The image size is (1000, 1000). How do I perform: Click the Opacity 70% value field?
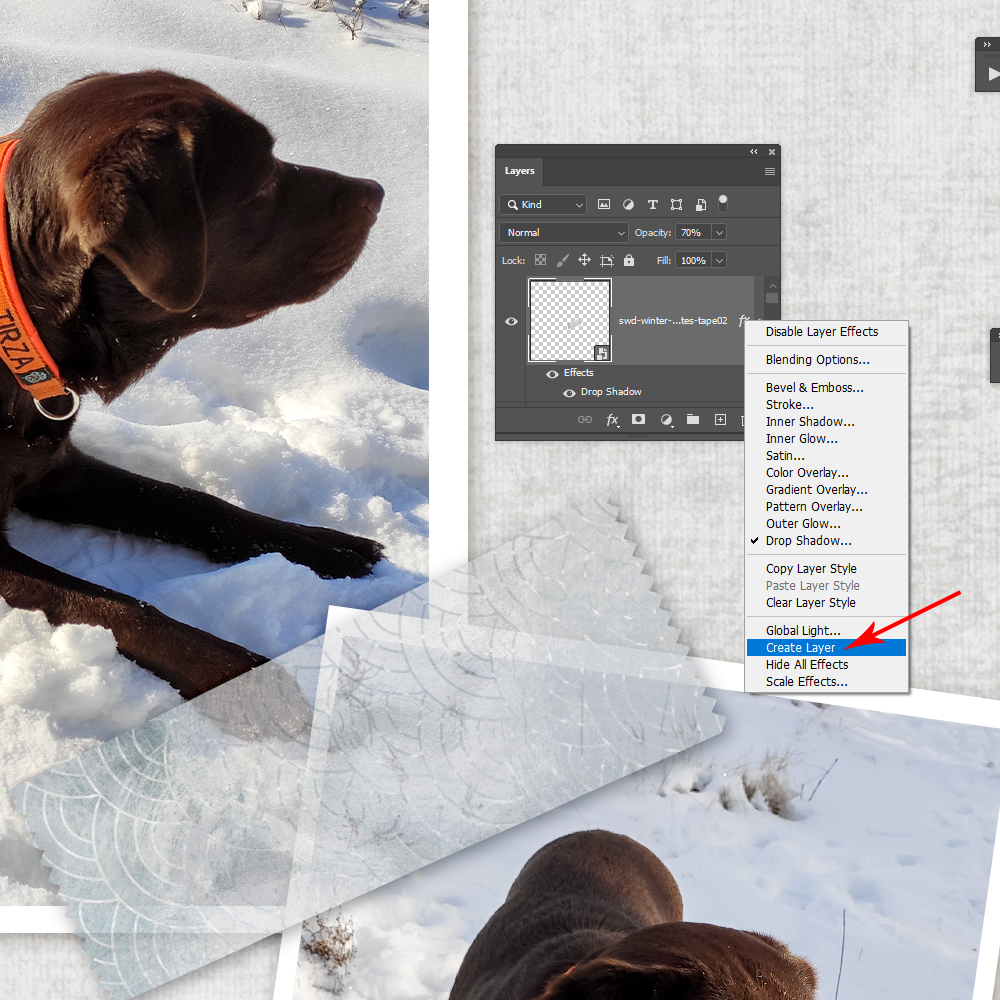(693, 232)
